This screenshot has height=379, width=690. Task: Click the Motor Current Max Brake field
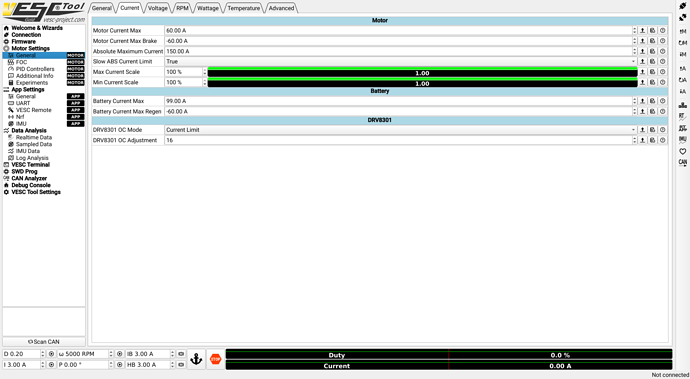coord(398,41)
